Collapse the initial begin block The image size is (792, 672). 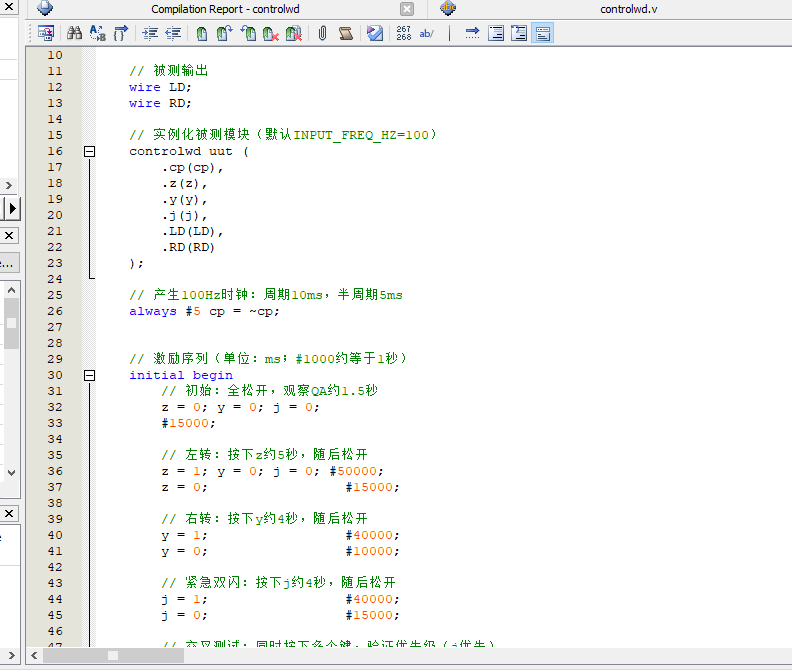89,375
